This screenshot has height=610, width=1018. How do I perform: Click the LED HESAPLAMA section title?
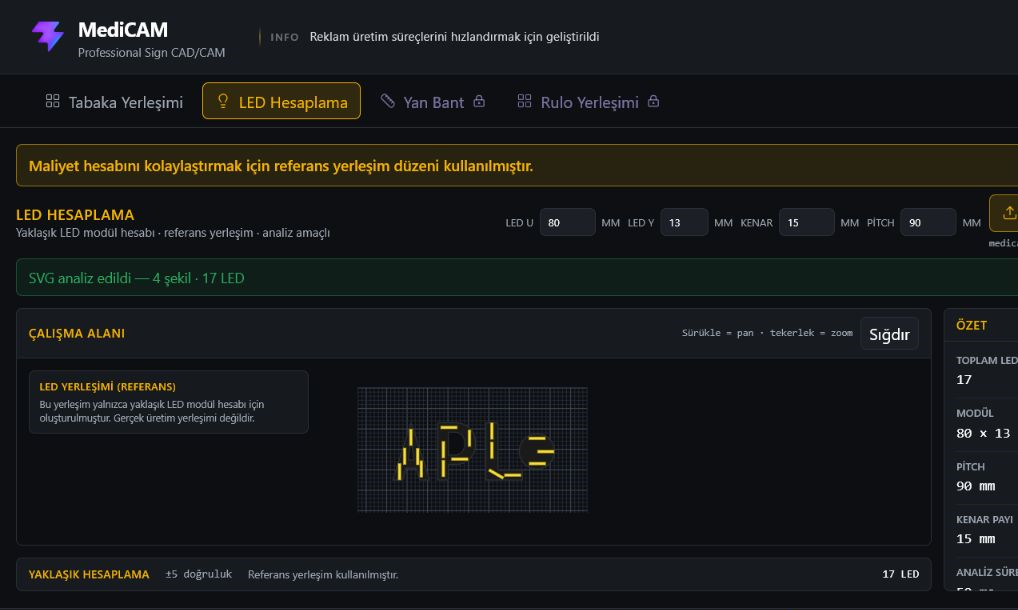[x=75, y=215]
